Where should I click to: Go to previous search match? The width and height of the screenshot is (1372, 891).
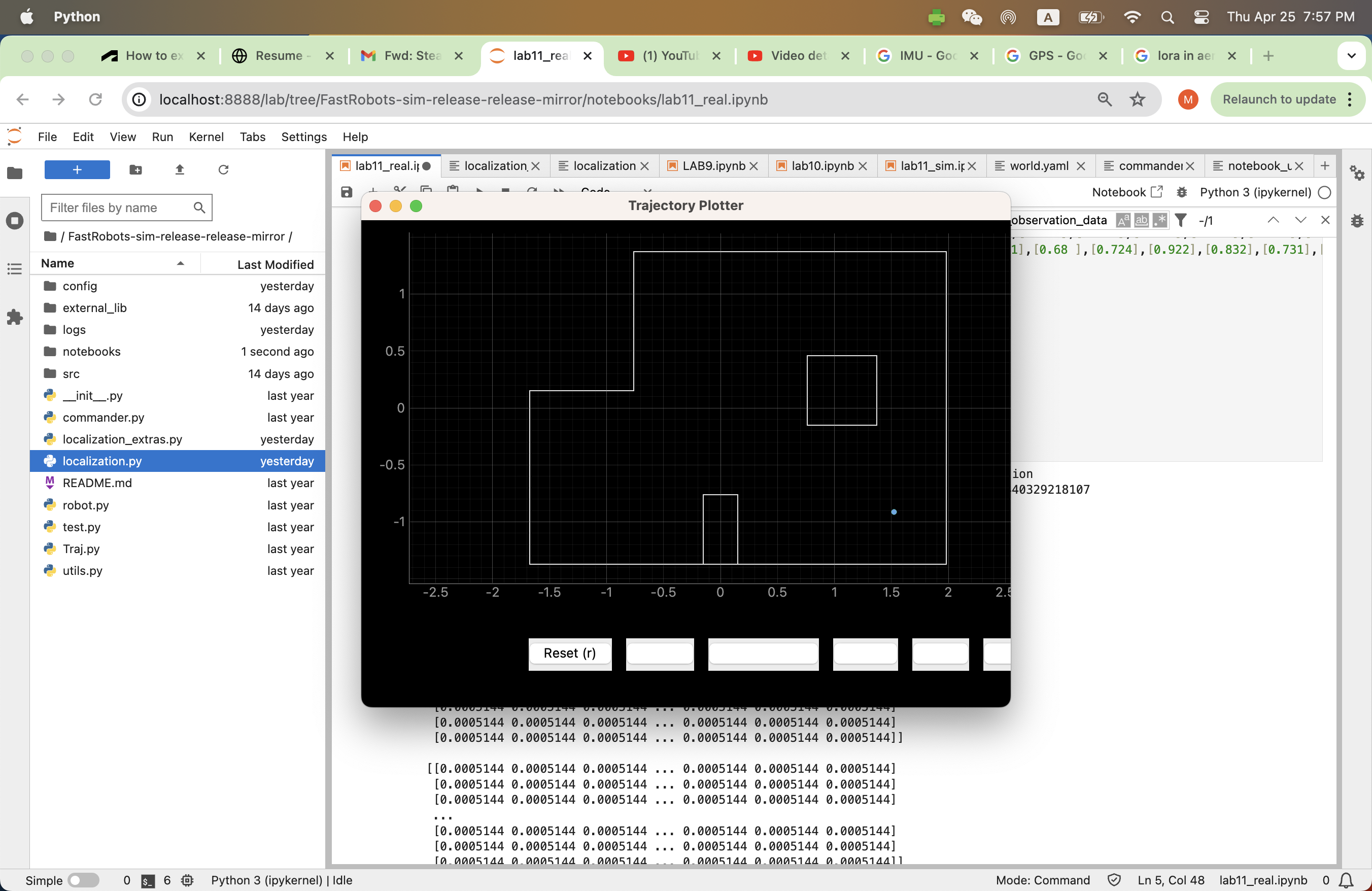1274,220
